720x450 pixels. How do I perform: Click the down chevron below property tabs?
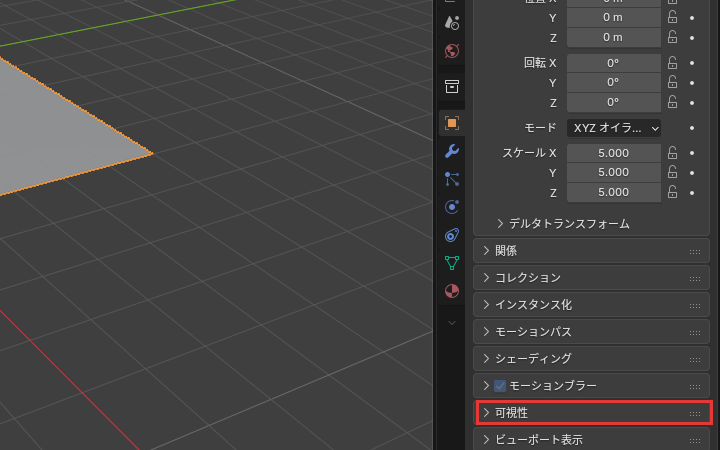pos(452,323)
